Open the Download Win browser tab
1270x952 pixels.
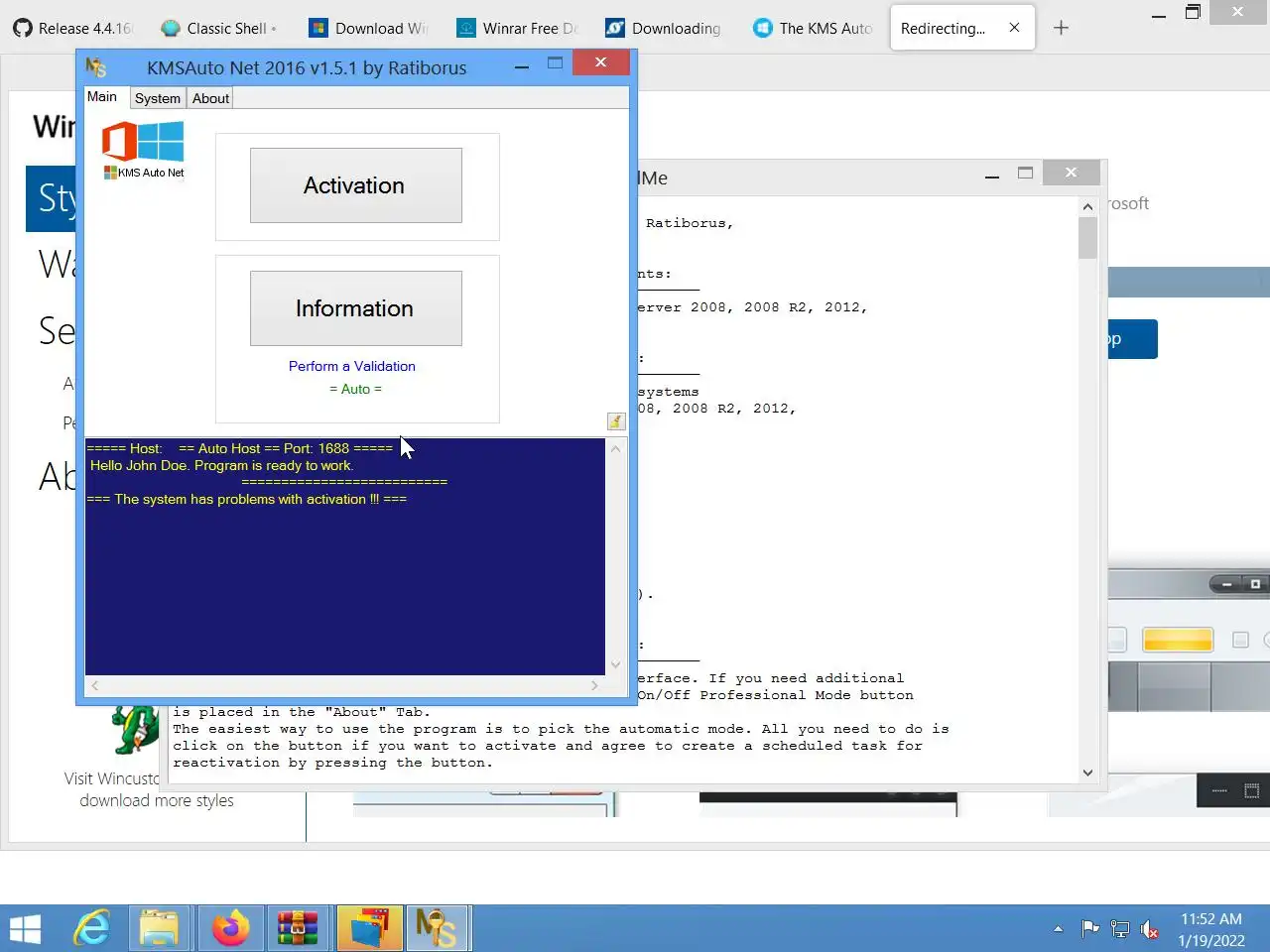[x=367, y=28]
